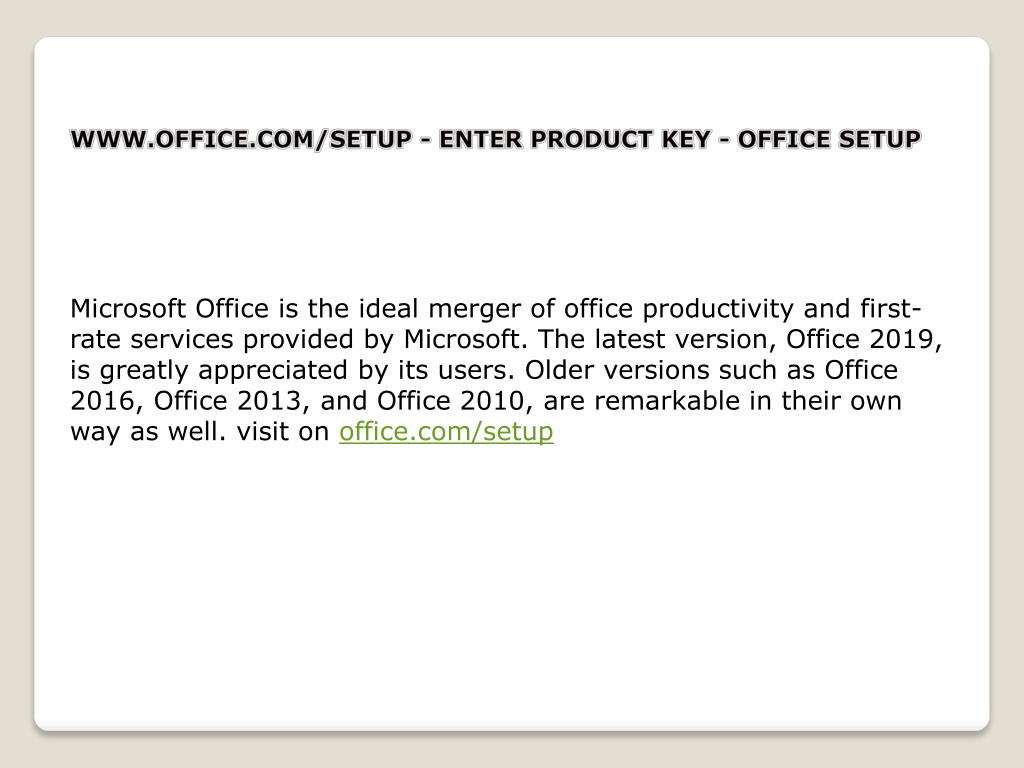Click the slide title heading text

pyautogui.click(x=496, y=139)
